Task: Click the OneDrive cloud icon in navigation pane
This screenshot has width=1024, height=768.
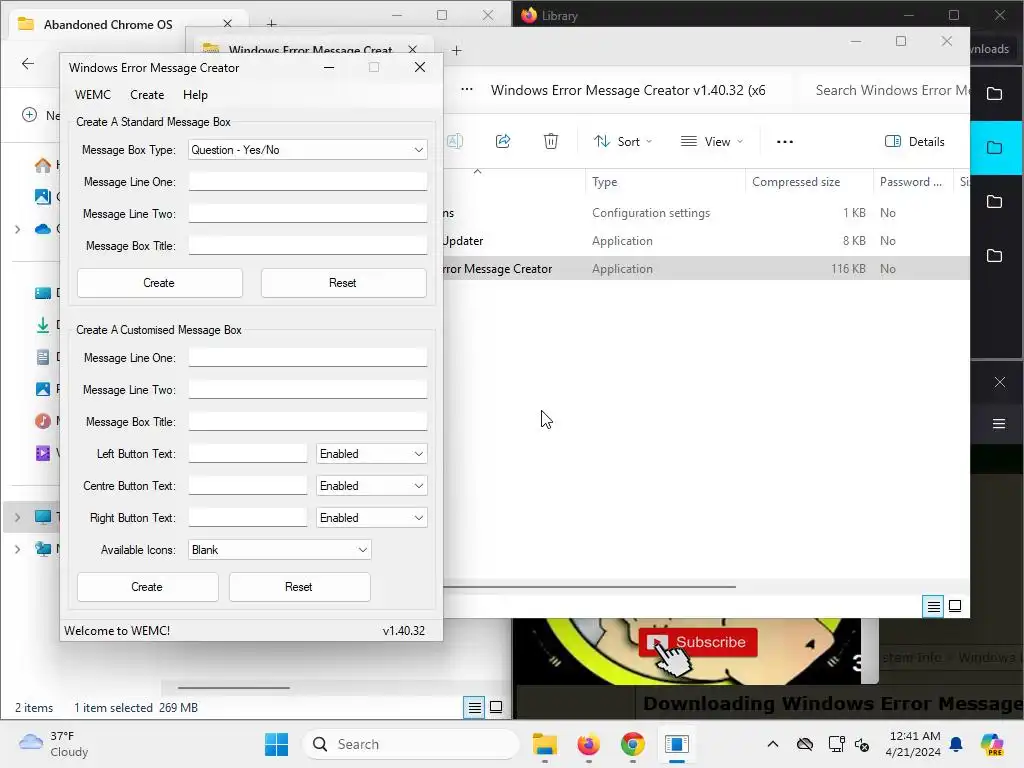Action: [42, 229]
